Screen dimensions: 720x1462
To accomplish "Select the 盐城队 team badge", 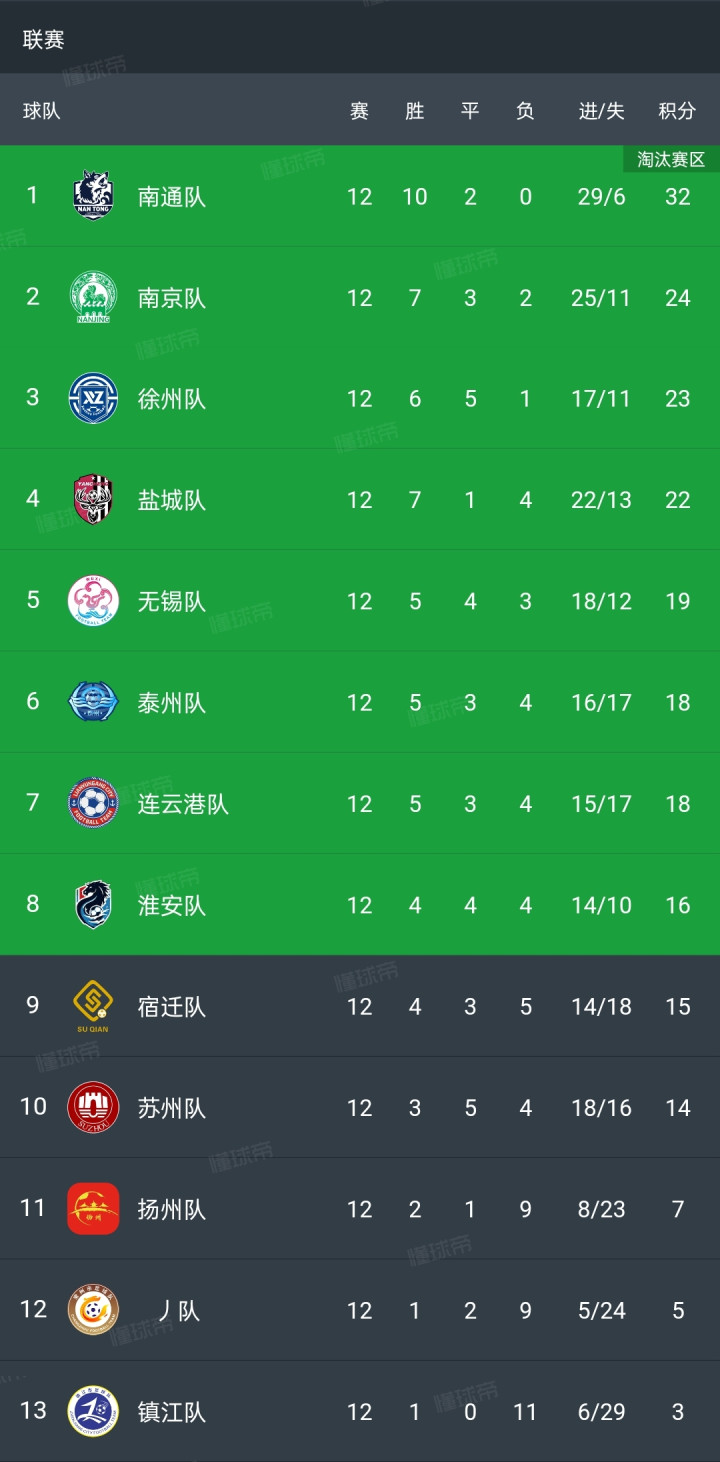I will point(93,499).
